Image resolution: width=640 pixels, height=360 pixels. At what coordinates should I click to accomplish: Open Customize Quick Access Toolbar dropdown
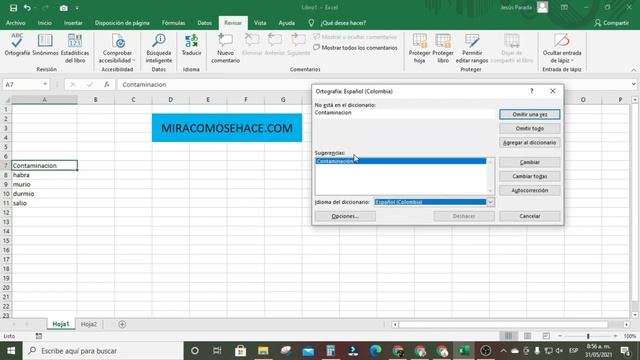point(77,8)
